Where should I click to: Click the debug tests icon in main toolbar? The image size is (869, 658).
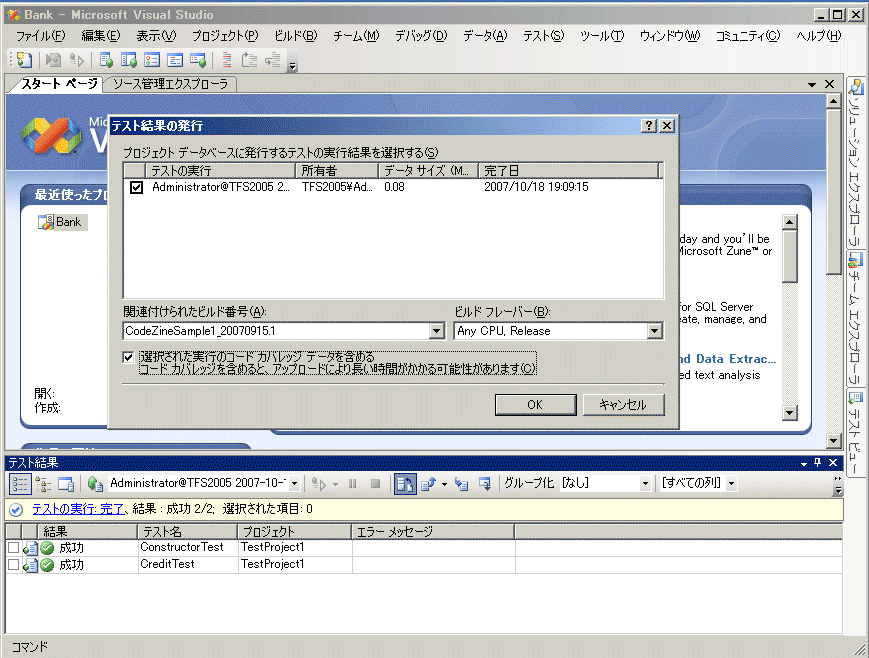pos(76,60)
